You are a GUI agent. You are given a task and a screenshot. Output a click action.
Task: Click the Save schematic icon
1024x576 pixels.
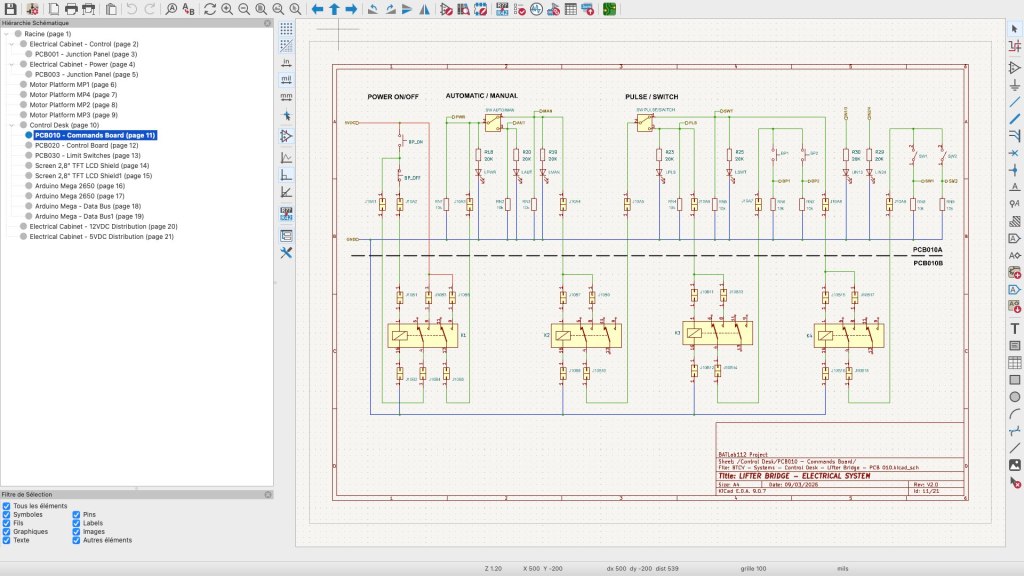tap(12, 9)
